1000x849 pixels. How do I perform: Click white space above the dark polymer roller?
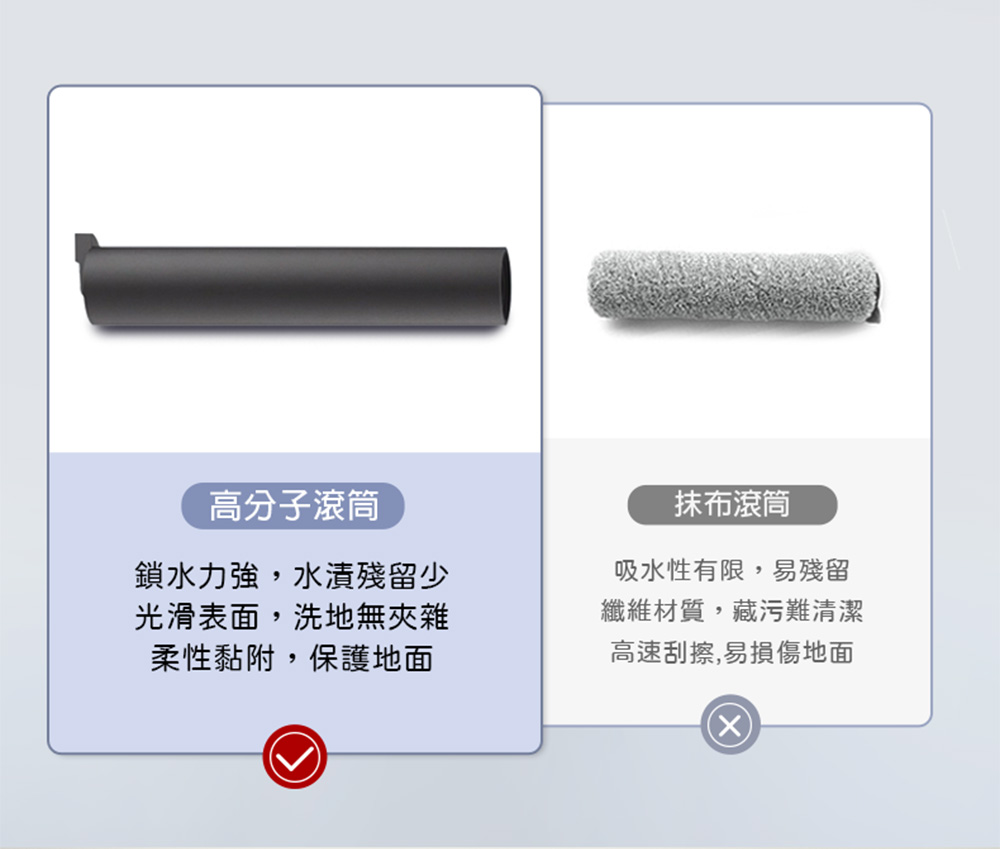(x=293, y=159)
